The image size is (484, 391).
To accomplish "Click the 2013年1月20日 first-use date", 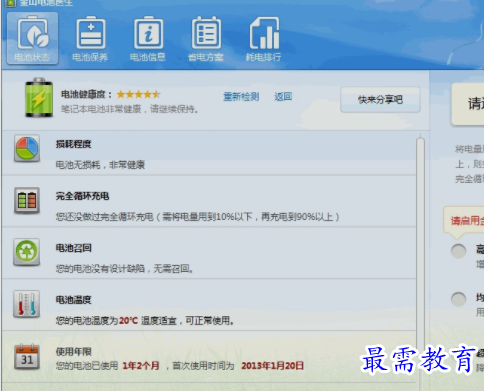I will tap(273, 366).
